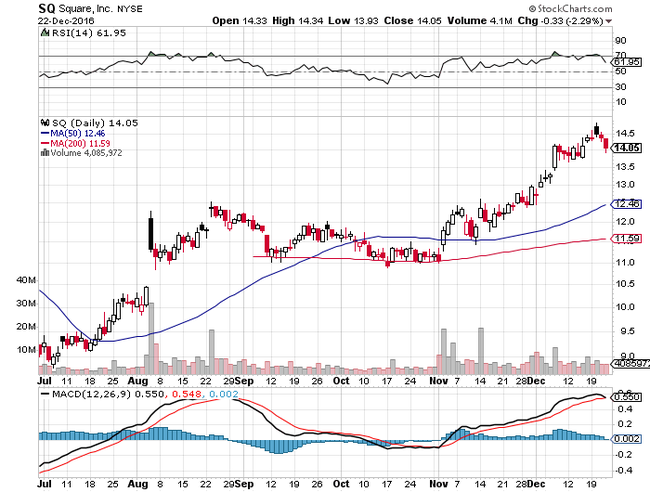Click the 10.0 price axis label
Screen dimensions: 650x492
(625, 307)
